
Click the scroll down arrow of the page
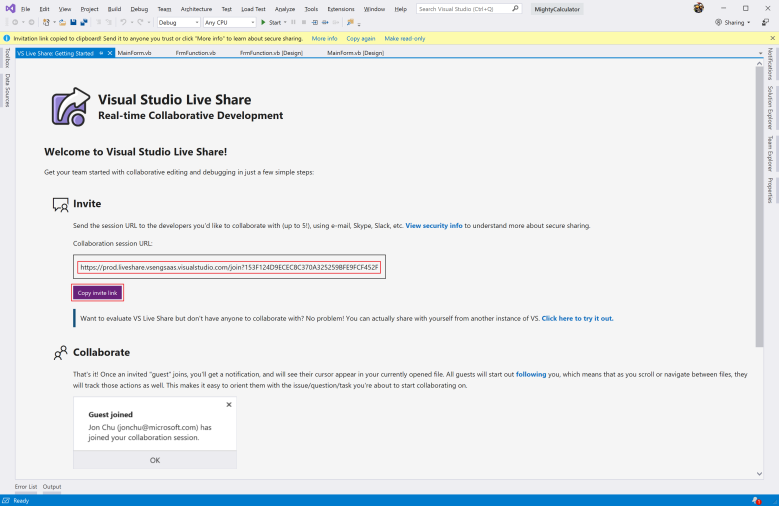click(x=759, y=474)
